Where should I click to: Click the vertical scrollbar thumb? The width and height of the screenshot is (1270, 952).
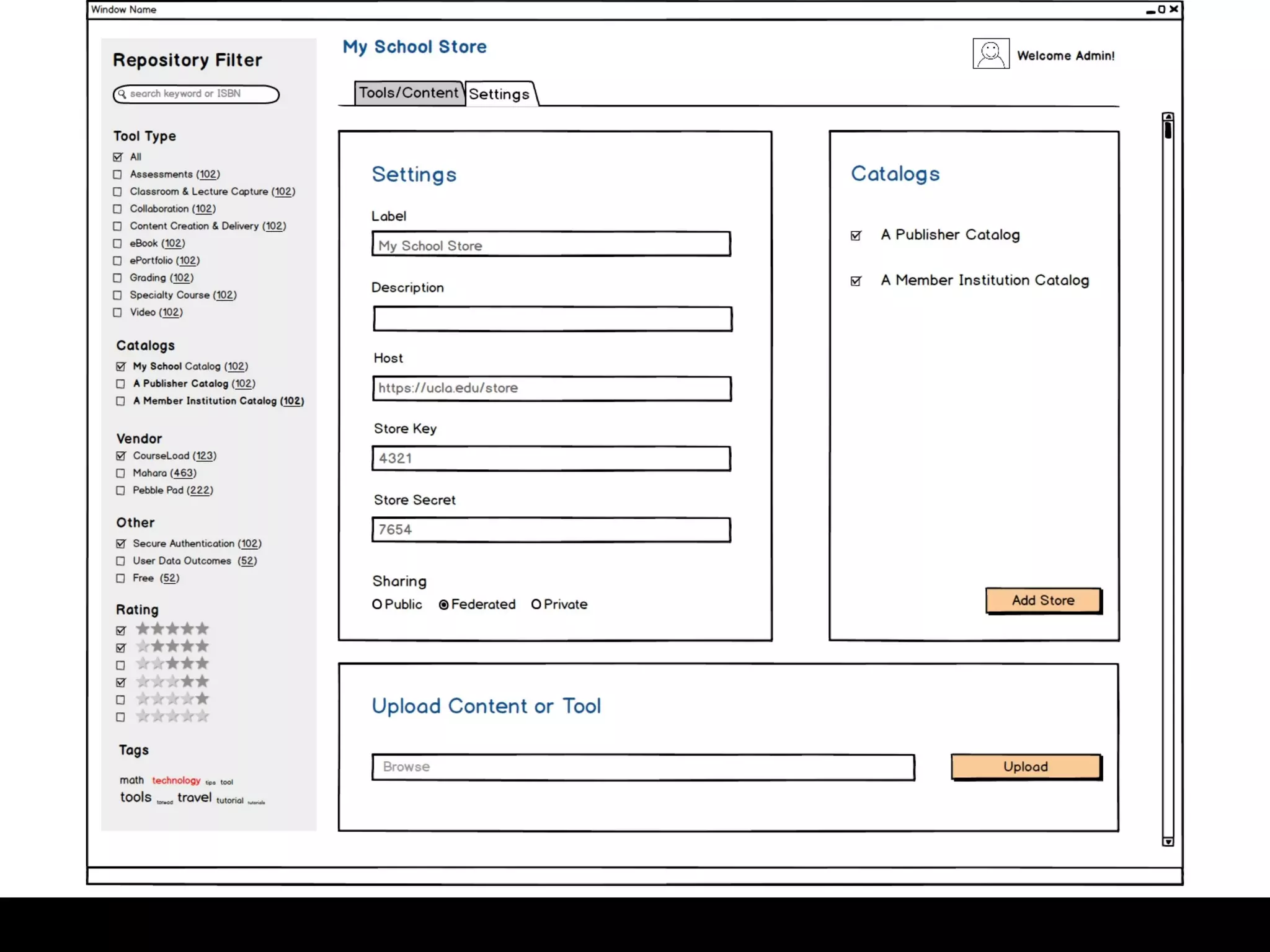tap(1168, 131)
